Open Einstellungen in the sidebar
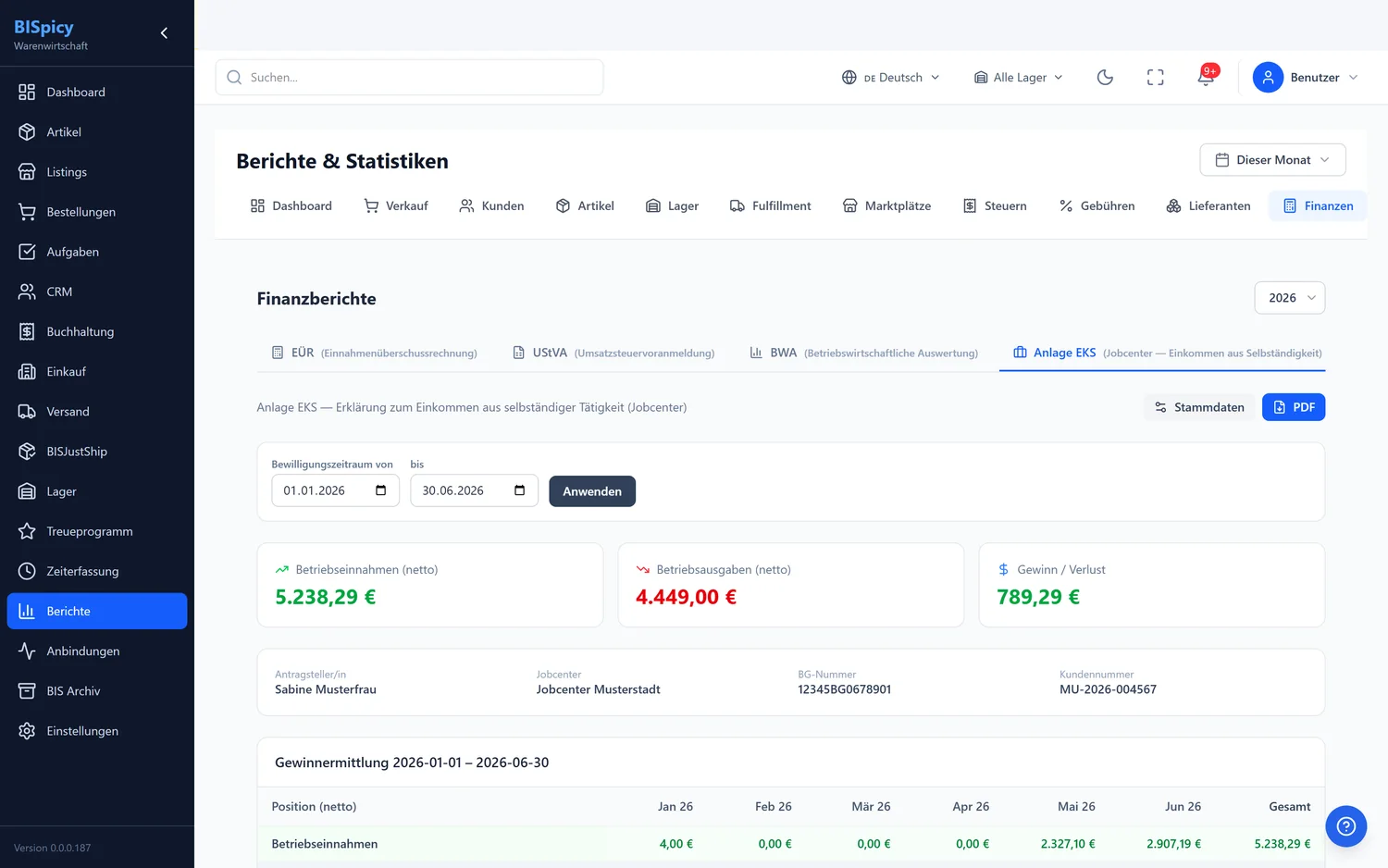 click(97, 731)
